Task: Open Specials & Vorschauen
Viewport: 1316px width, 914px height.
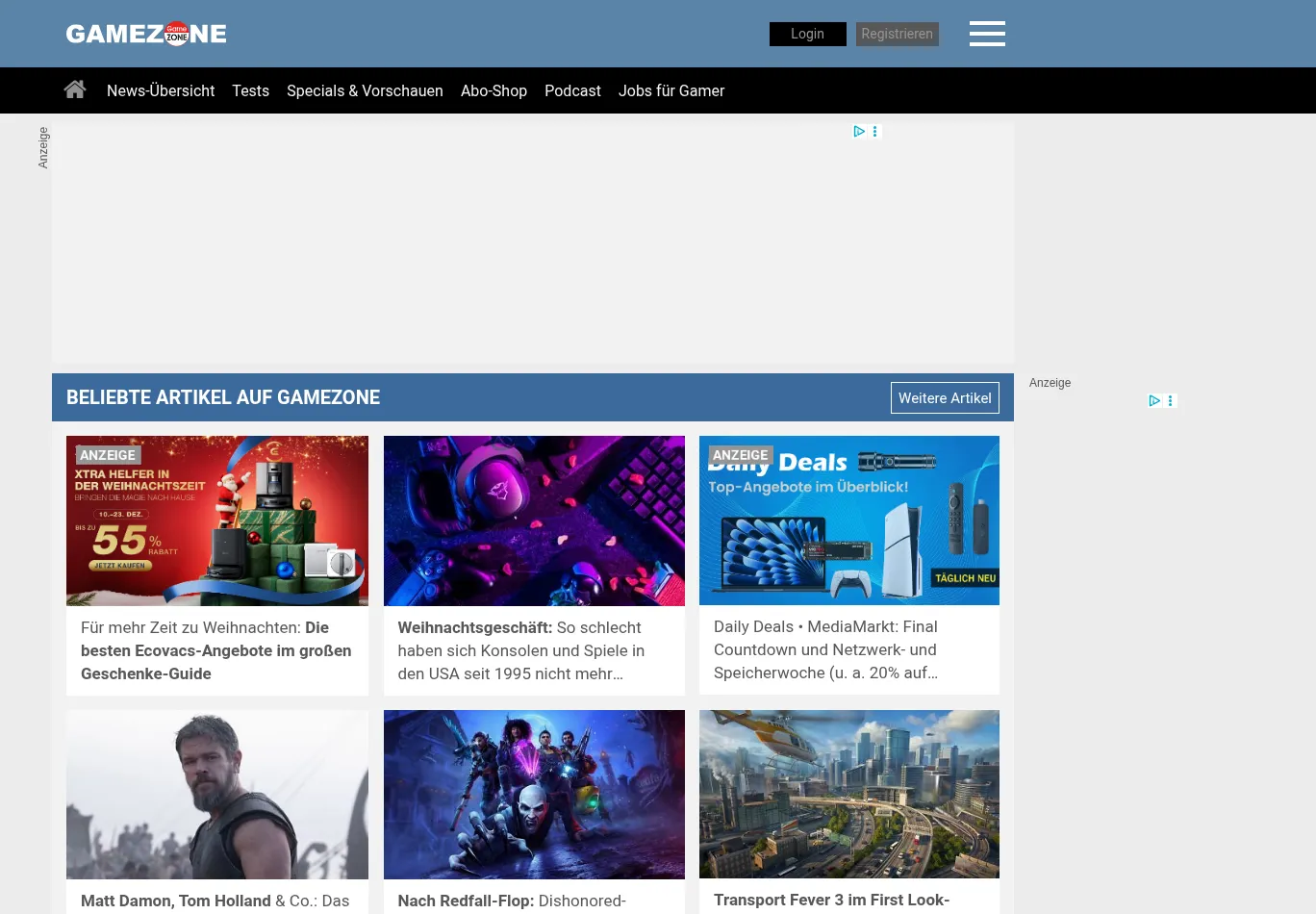Action: coord(365,90)
